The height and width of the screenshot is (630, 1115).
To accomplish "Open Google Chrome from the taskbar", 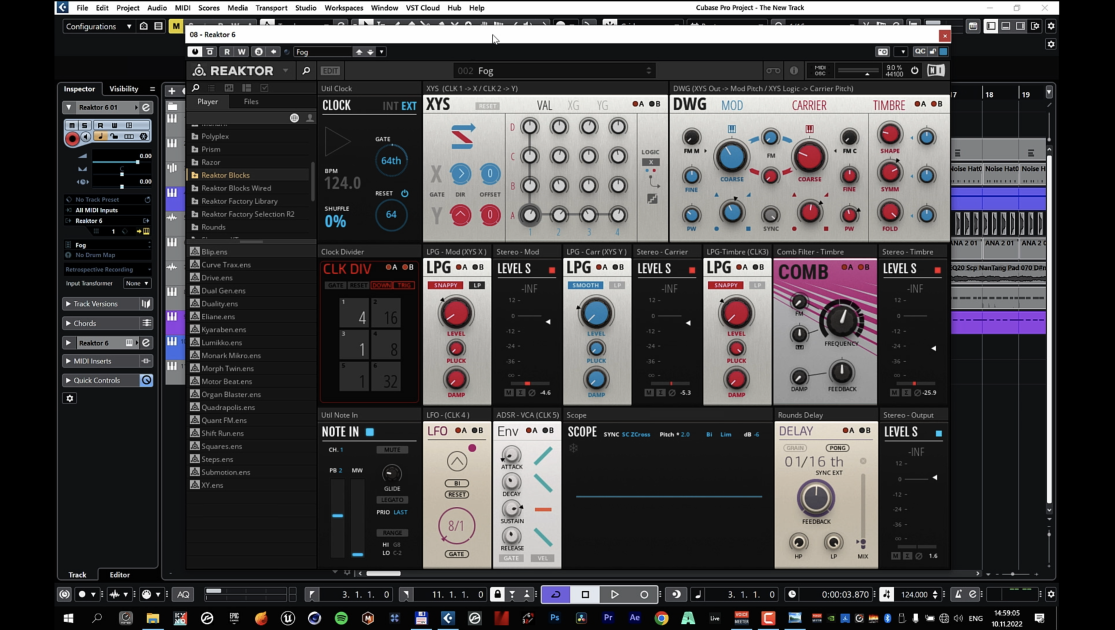I will click(x=661, y=618).
